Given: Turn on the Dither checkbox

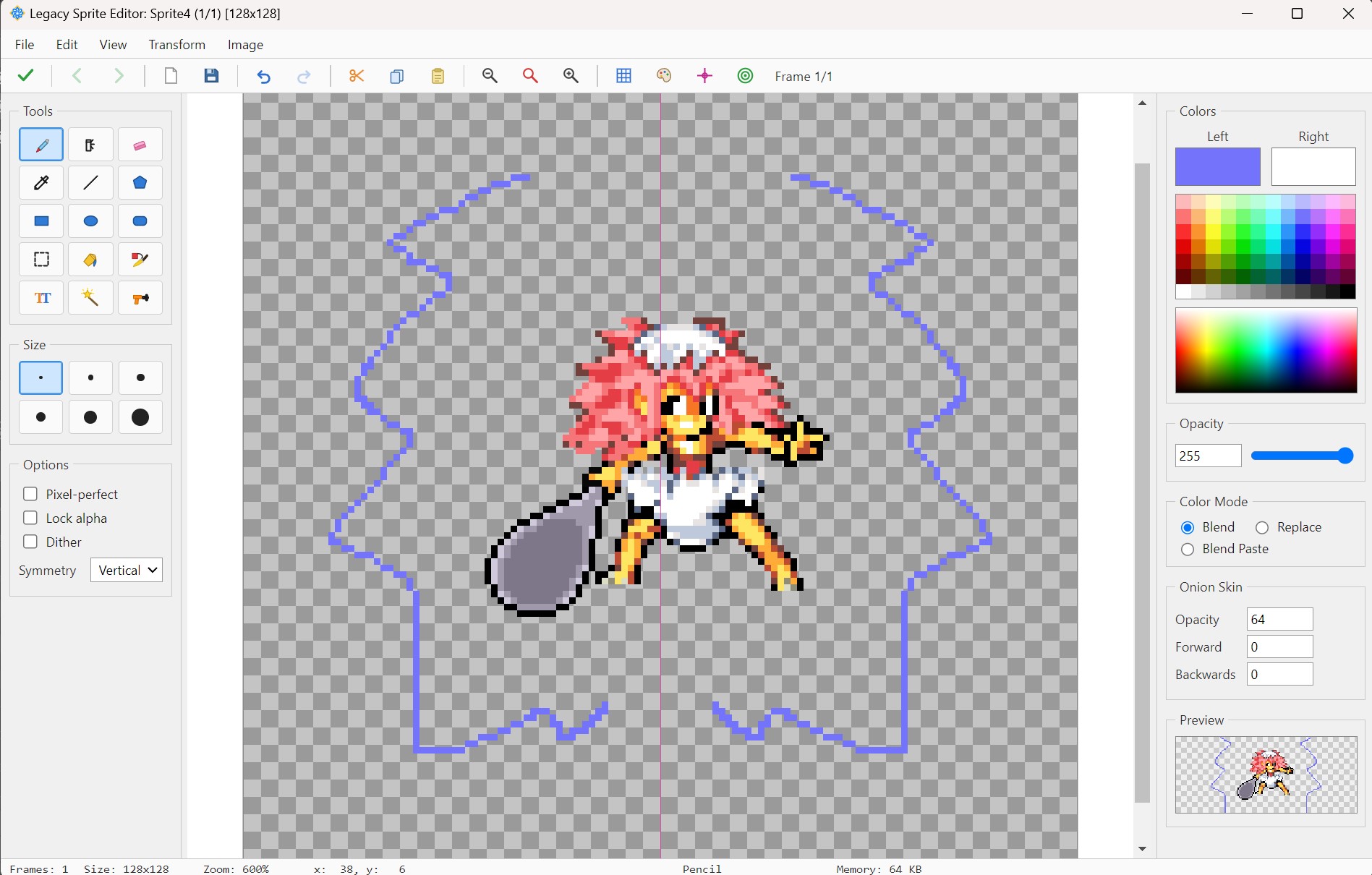Looking at the screenshot, I should [x=30, y=542].
